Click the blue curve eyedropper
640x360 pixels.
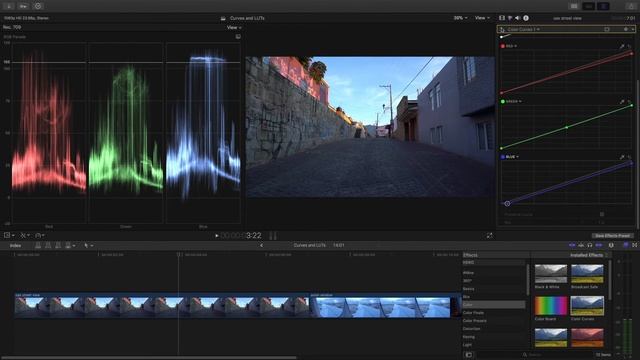[x=622, y=157]
